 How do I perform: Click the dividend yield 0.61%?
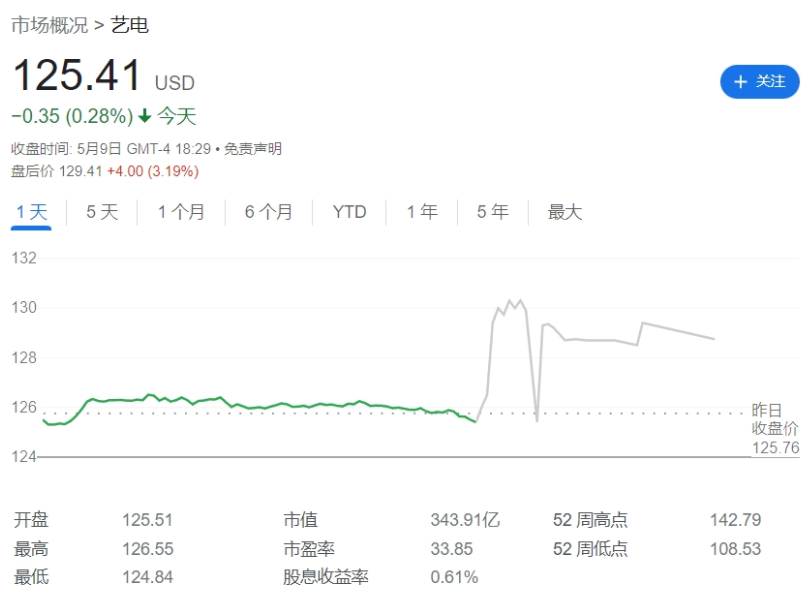[454, 577]
